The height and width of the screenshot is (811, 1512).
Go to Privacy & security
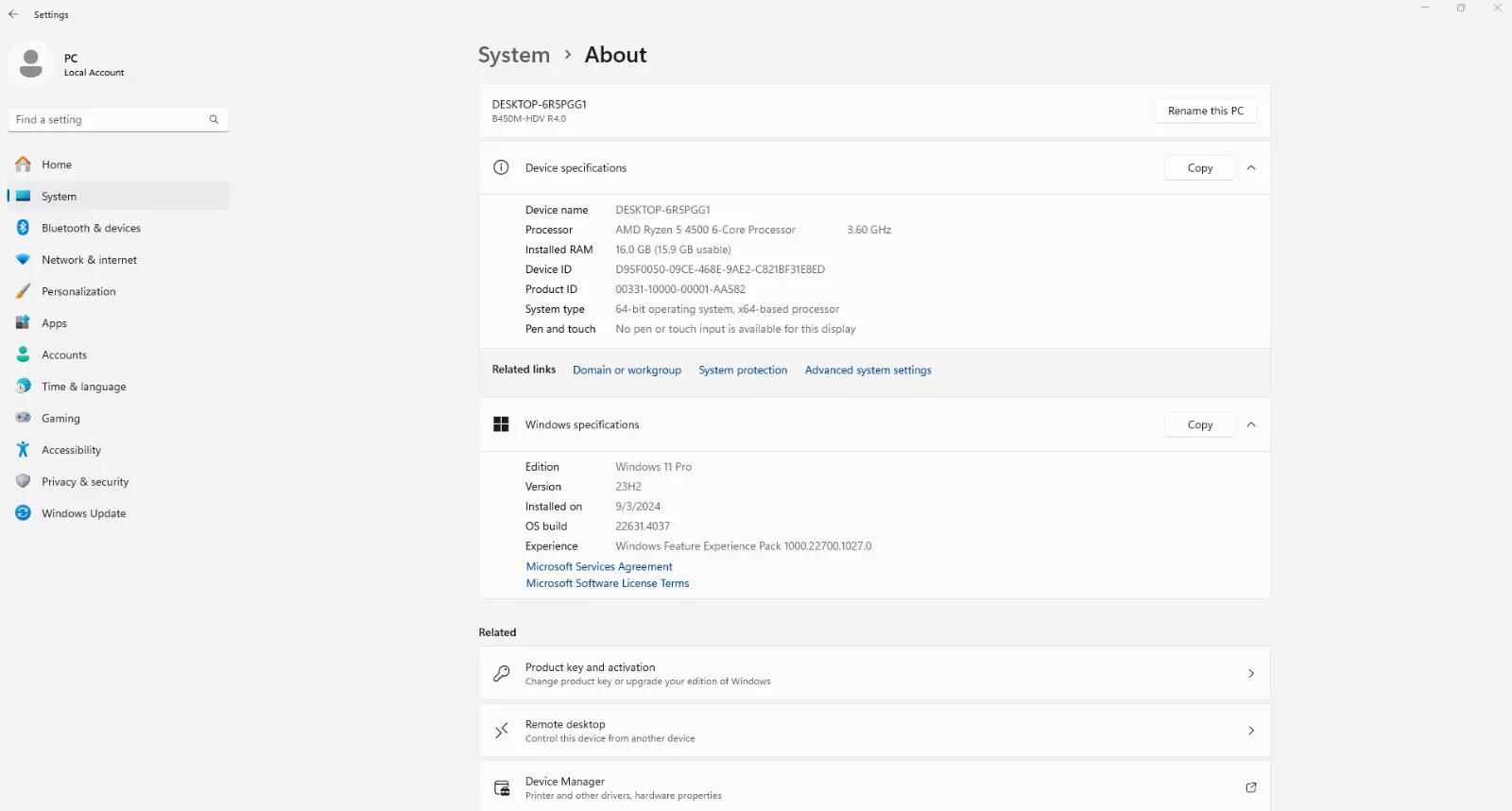tap(118, 481)
